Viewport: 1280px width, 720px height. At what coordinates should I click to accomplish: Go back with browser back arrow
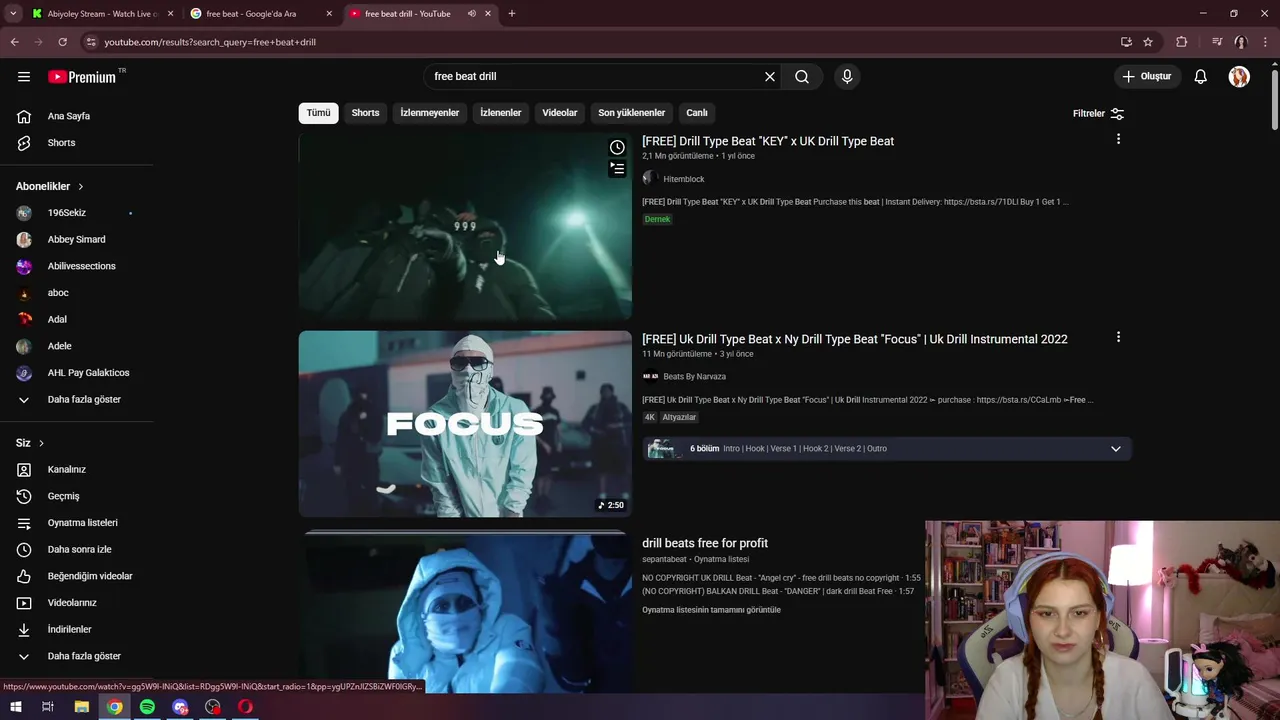14,42
